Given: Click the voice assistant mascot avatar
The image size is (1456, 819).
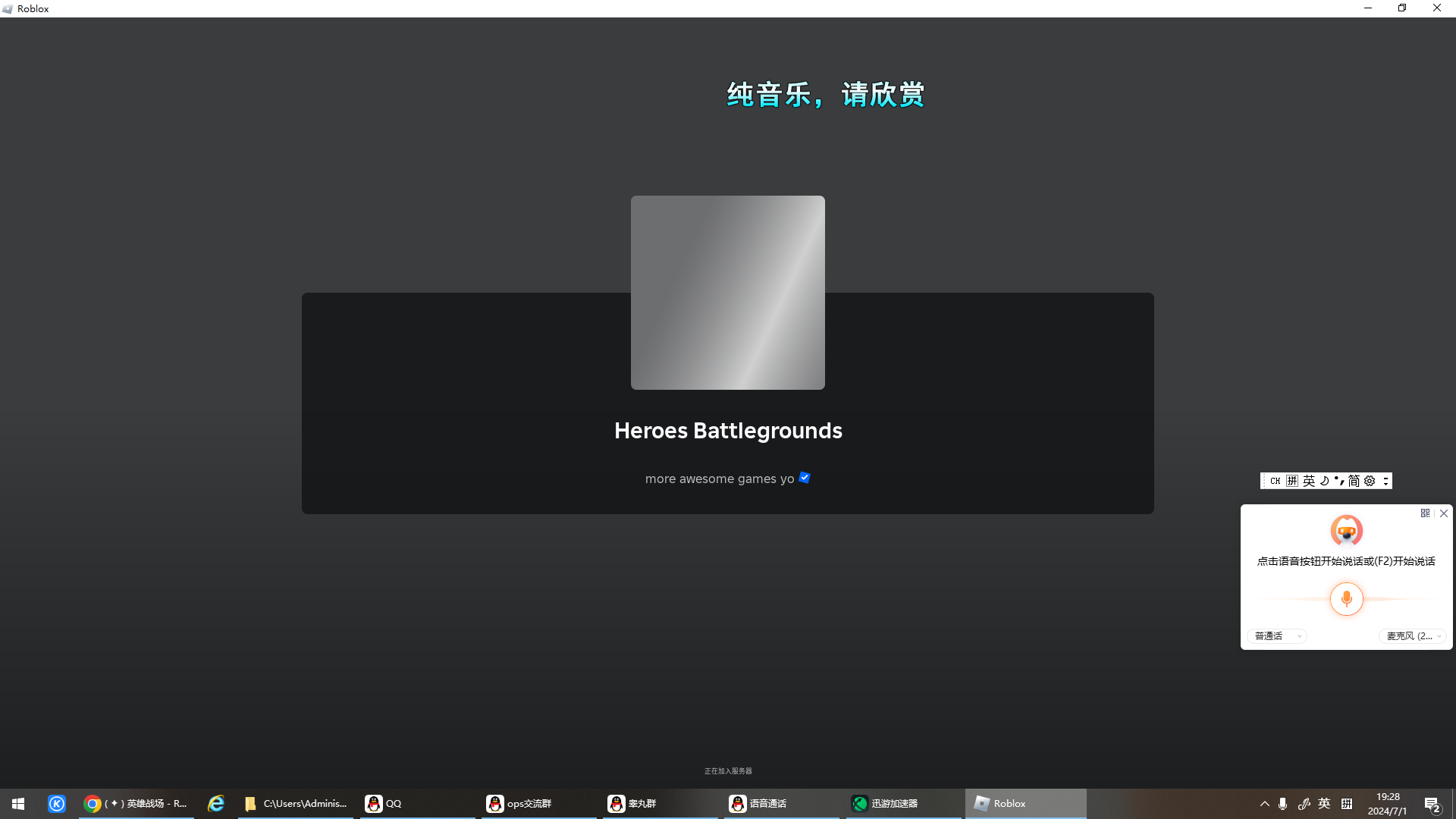Looking at the screenshot, I should tap(1347, 531).
